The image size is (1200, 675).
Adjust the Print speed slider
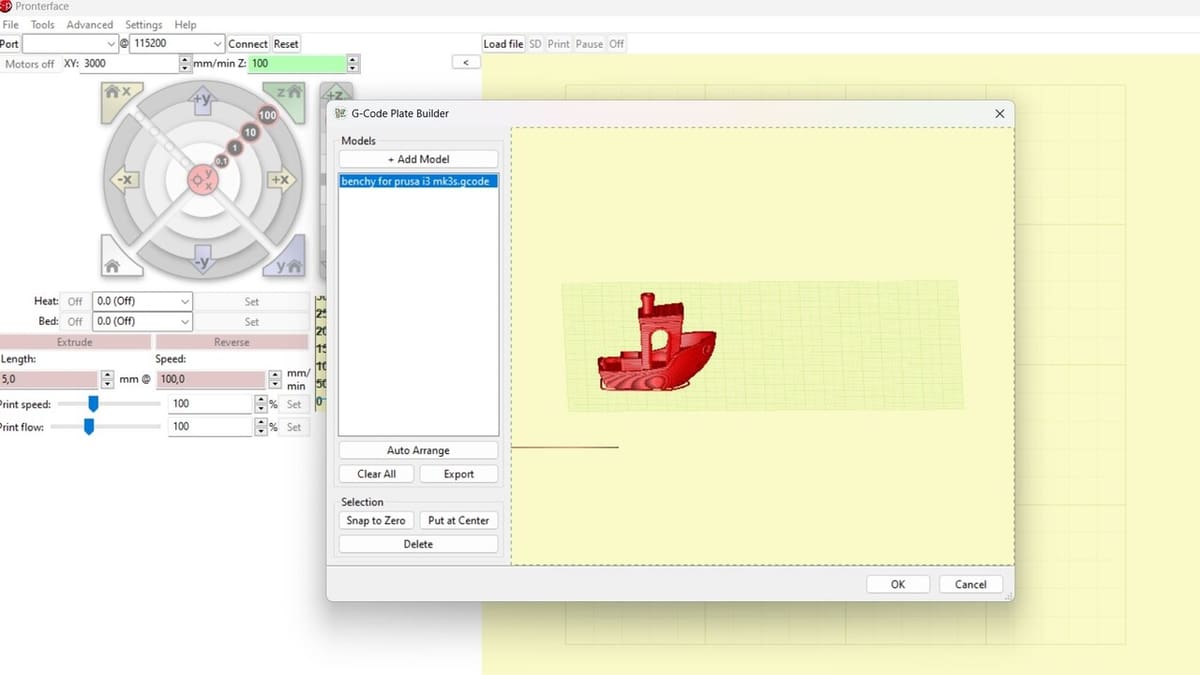click(93, 404)
